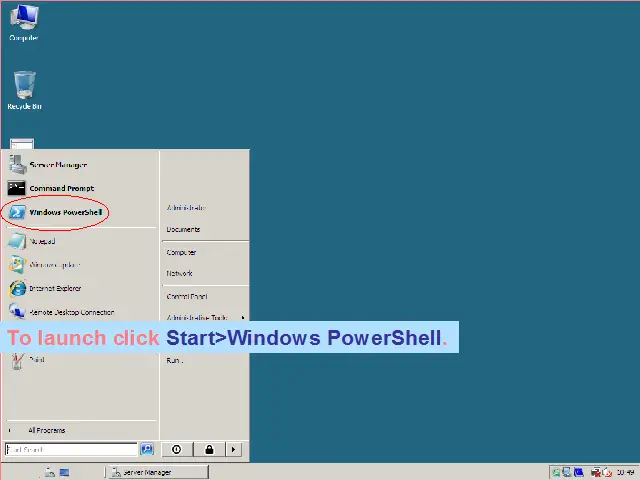Image resolution: width=640 pixels, height=480 pixels.
Task: Click the printer error tray icon
Action: [x=596, y=473]
